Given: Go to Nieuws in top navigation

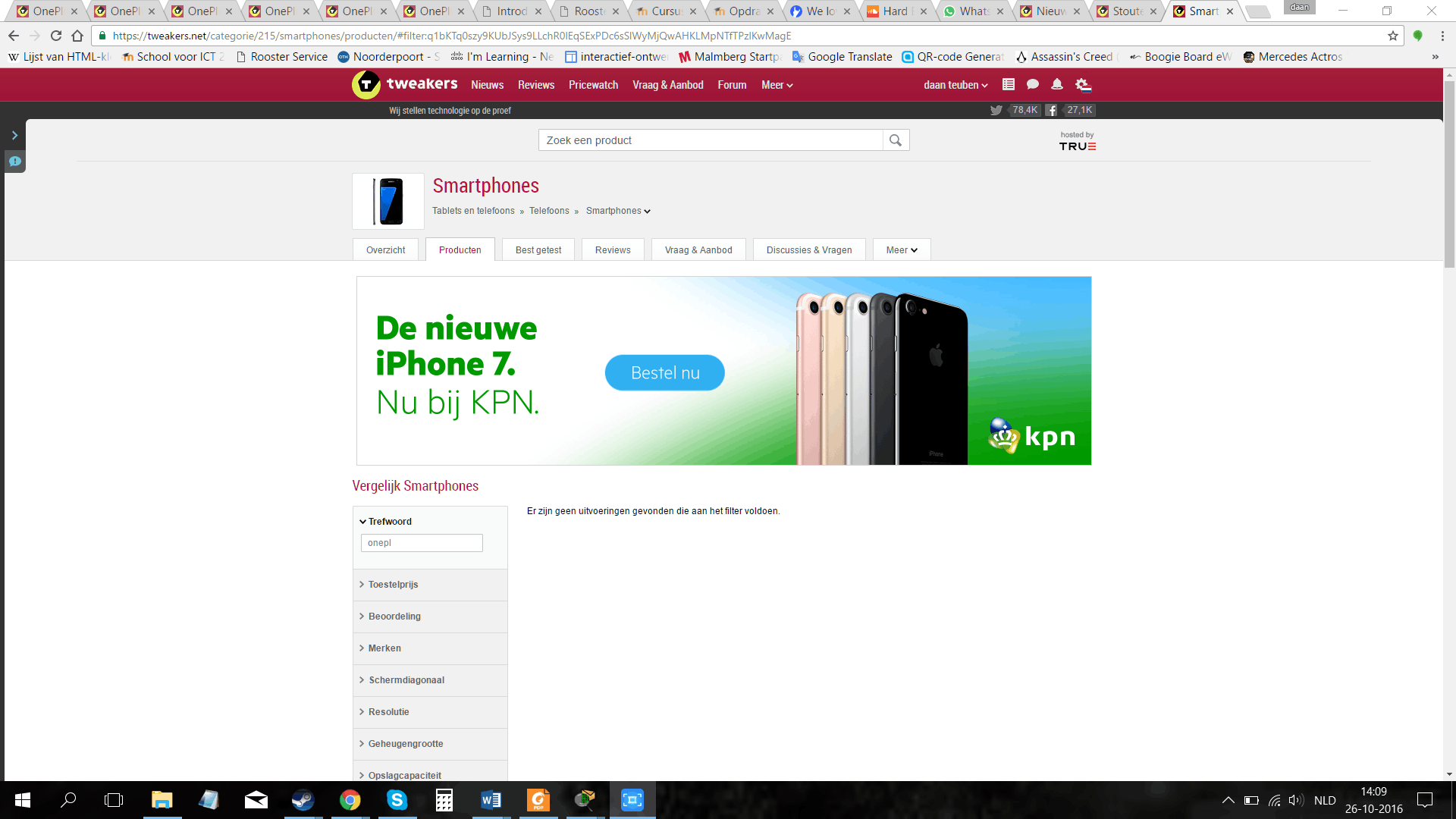Looking at the screenshot, I should 487,85.
